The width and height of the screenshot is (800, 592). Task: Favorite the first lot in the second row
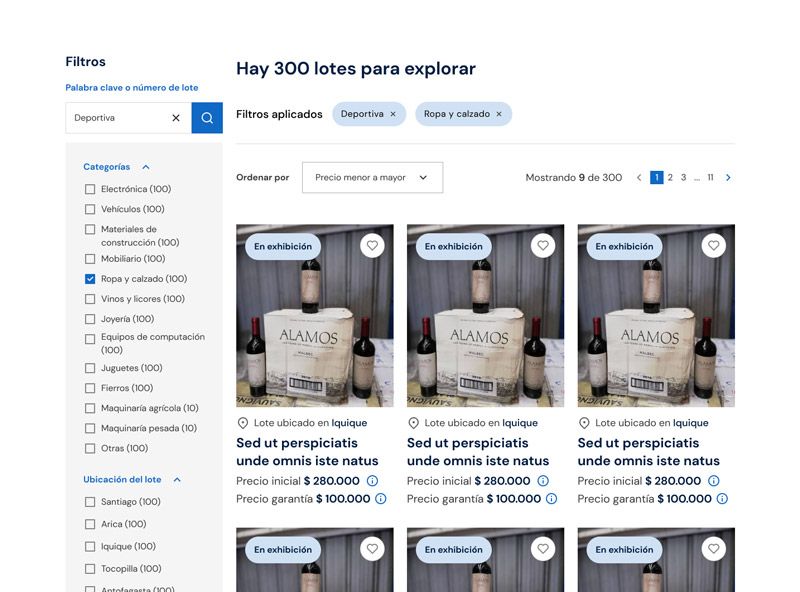[372, 549]
